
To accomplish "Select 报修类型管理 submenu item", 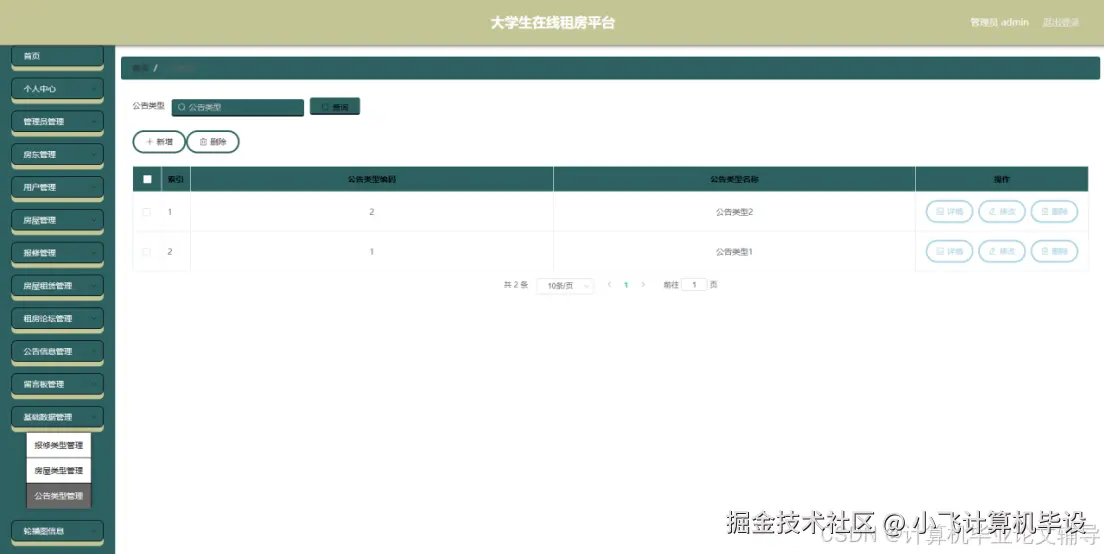I will click(x=59, y=445).
